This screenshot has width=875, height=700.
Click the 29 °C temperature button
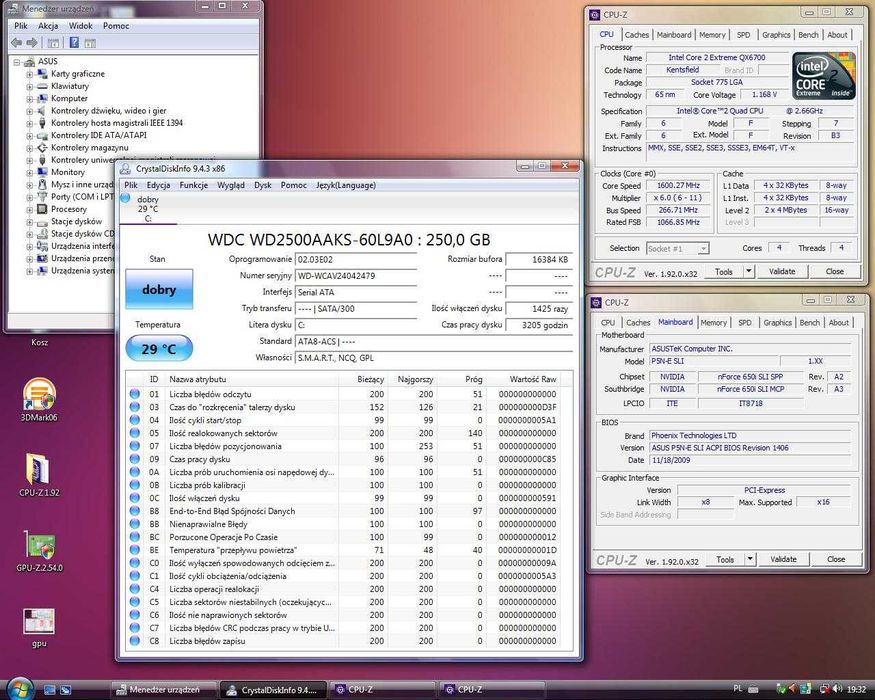159,349
